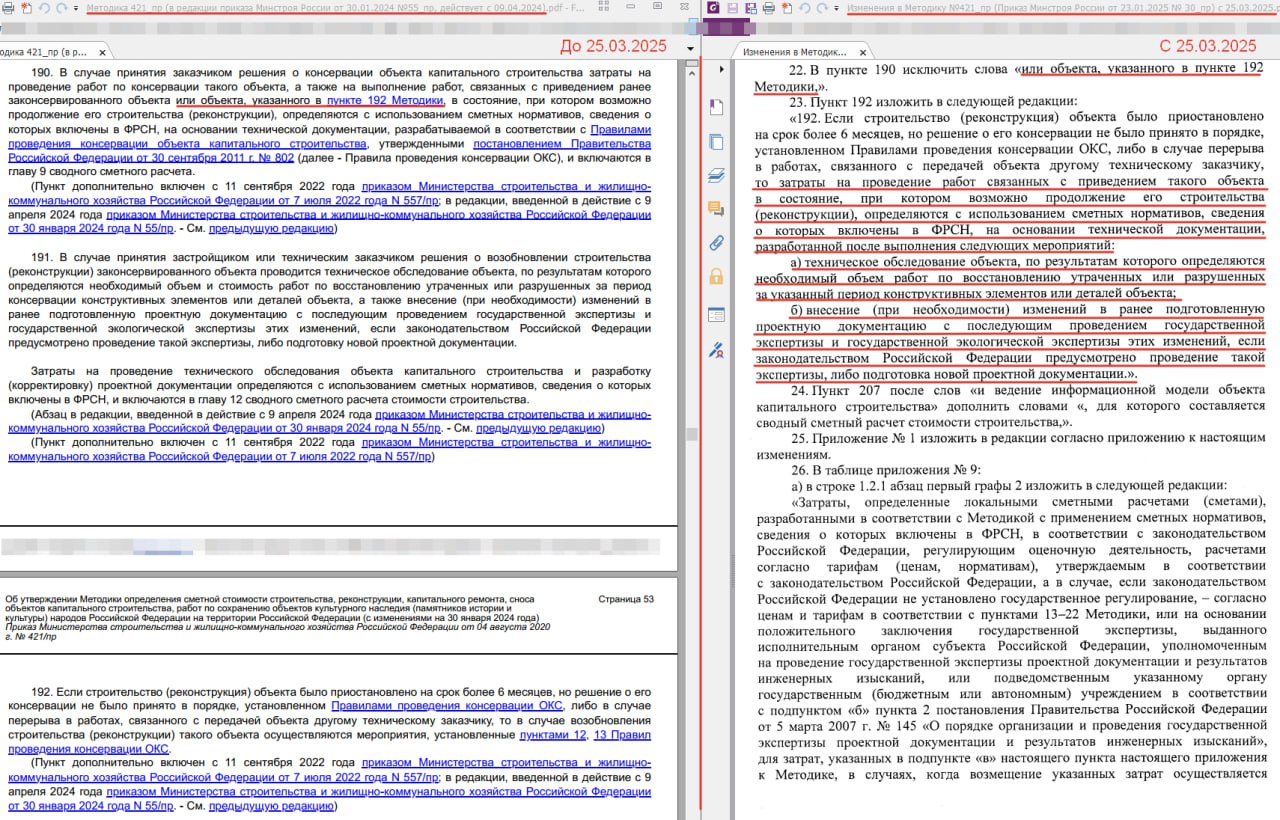Click text '22. В пункте 190 исключить слова'
Viewport: 1280px width, 820px height.
pyautogui.click(x=899, y=70)
